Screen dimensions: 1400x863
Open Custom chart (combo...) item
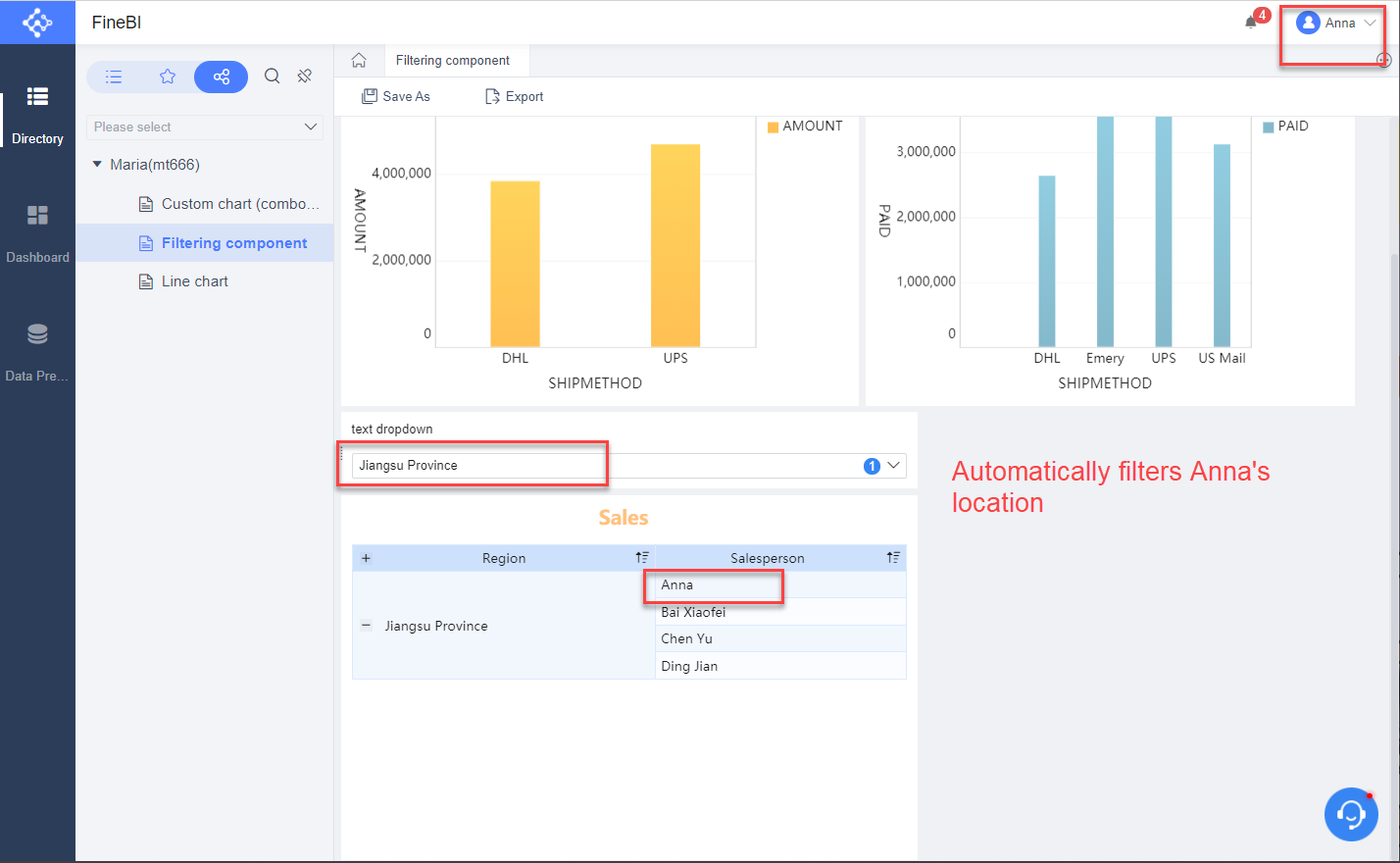(x=229, y=204)
